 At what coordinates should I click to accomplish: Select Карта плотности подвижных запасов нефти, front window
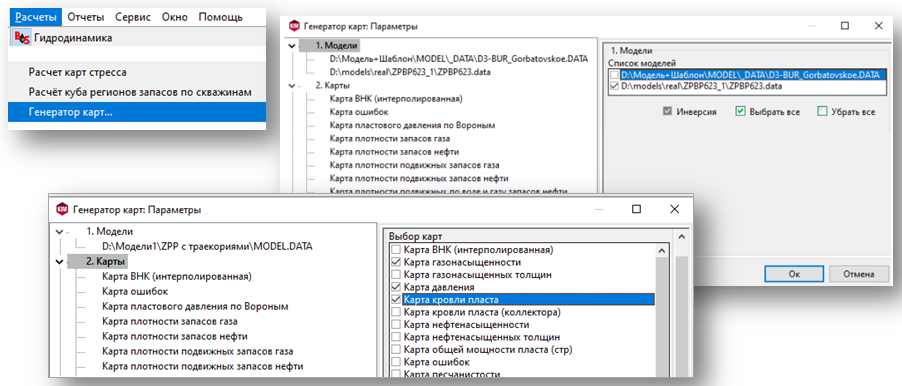pyautogui.click(x=202, y=366)
